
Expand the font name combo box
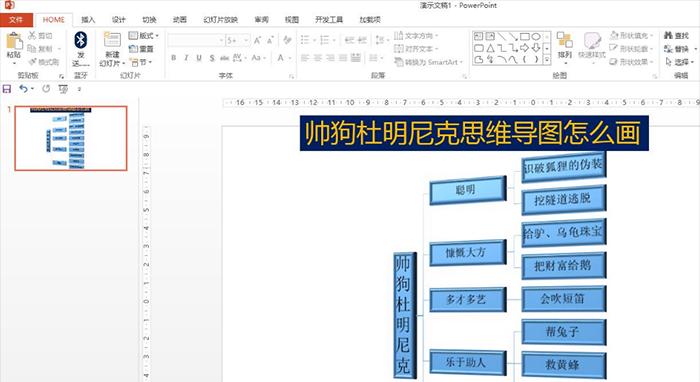click(x=196, y=40)
